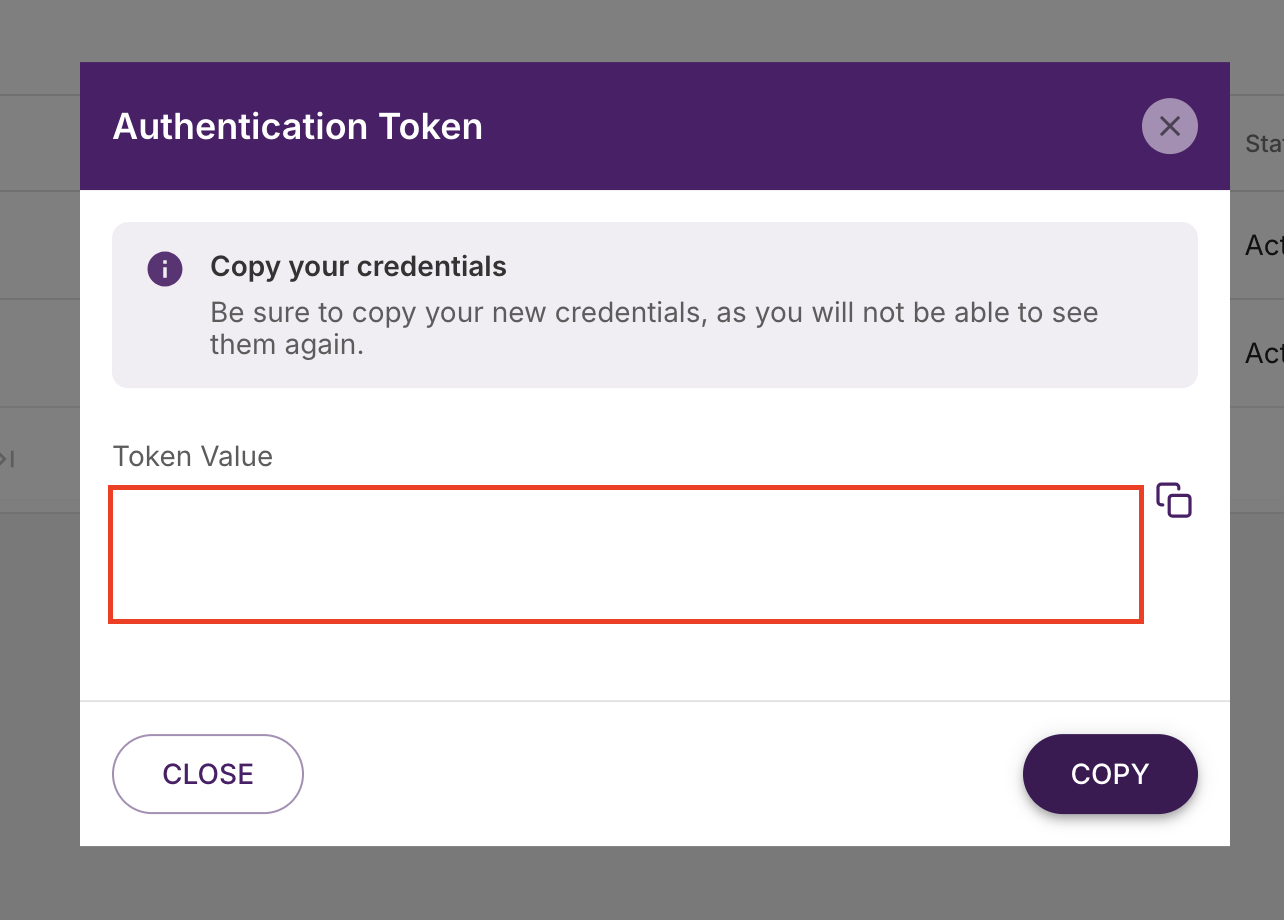Click the 'Token Value' label above the field
The width and height of the screenshot is (1284, 920).
pos(192,456)
